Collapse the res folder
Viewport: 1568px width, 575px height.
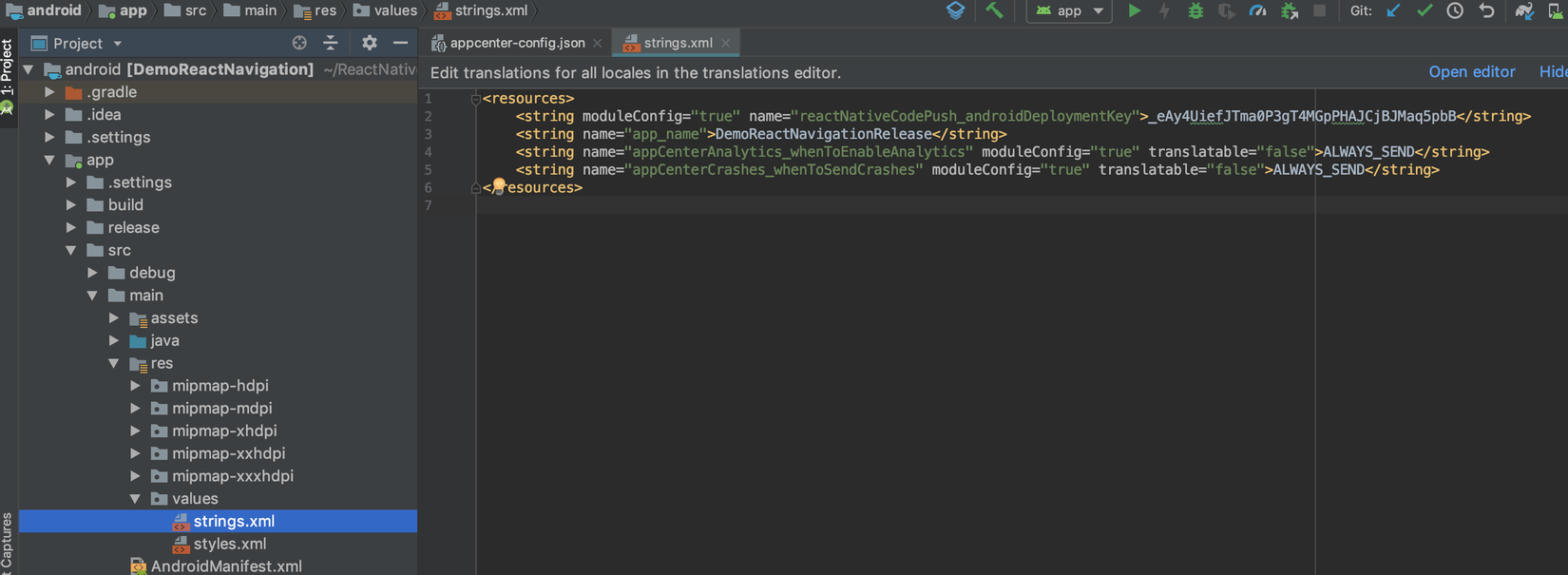(114, 364)
